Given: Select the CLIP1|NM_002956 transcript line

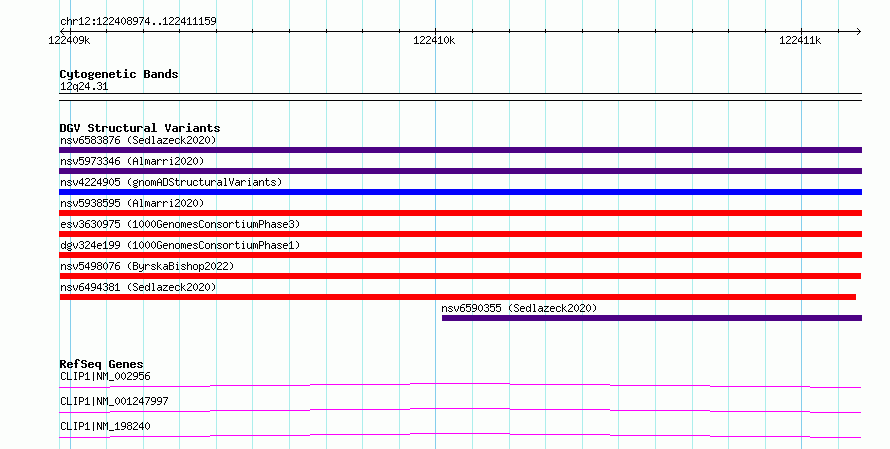Looking at the screenshot, I should pos(460,386).
